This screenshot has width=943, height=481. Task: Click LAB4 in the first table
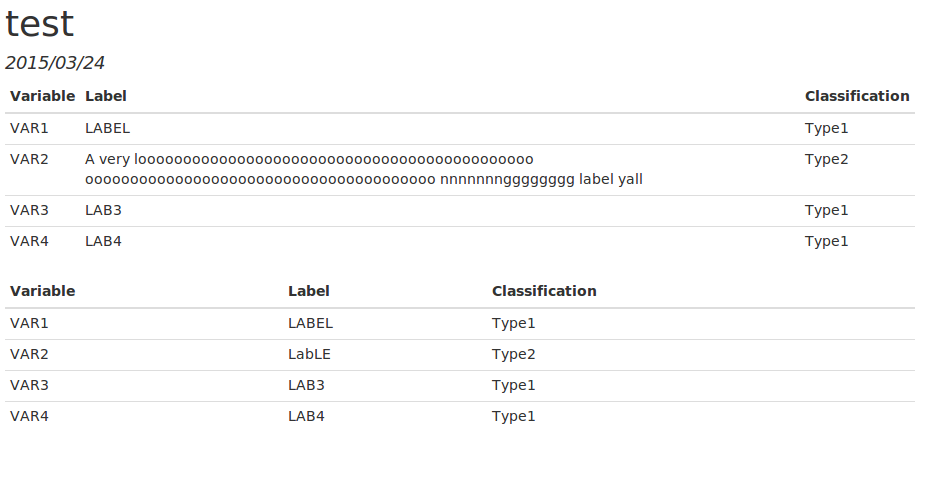[103, 241]
